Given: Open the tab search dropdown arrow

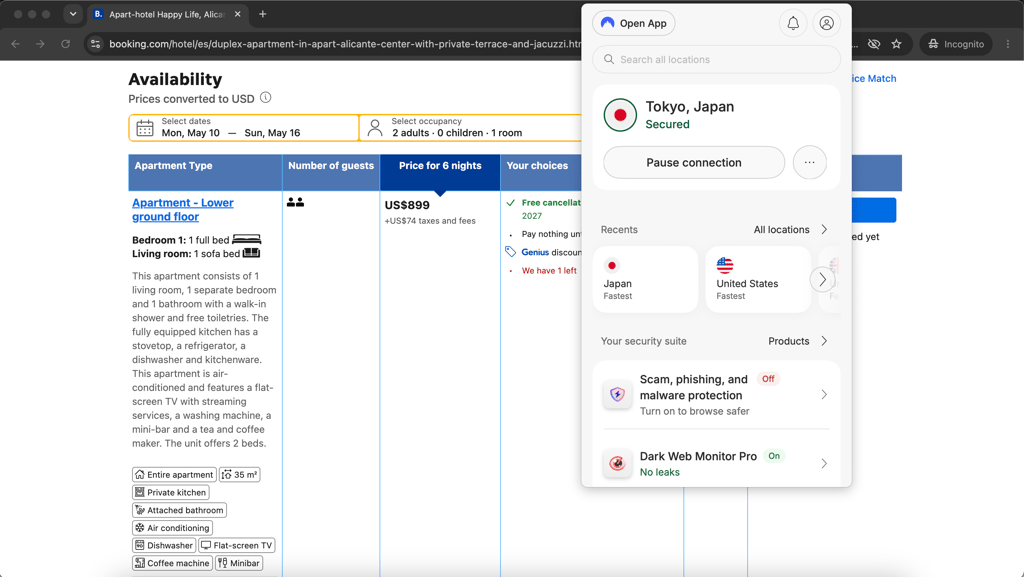Looking at the screenshot, I should [x=73, y=14].
